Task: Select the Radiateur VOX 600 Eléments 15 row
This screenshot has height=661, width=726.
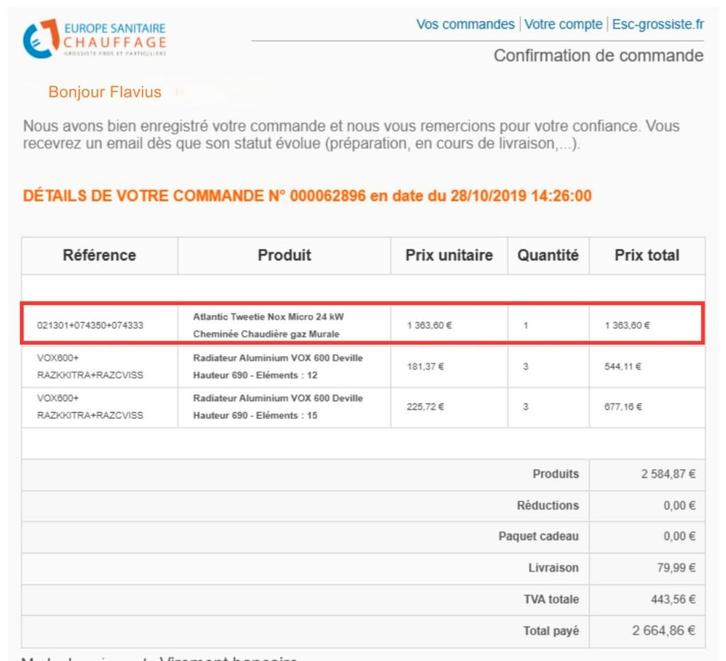Action: tap(277, 407)
